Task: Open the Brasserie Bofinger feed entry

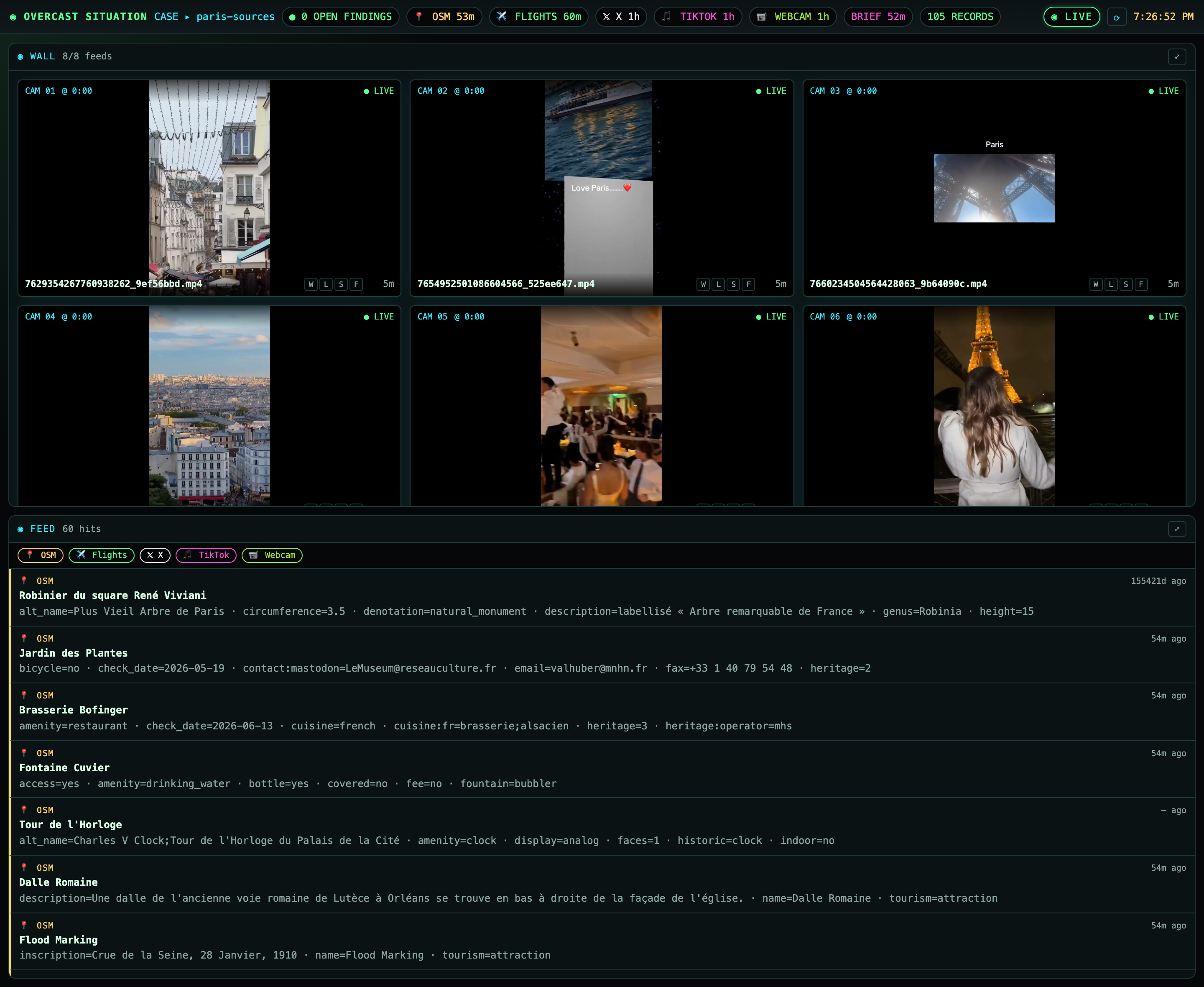Action: (602, 712)
